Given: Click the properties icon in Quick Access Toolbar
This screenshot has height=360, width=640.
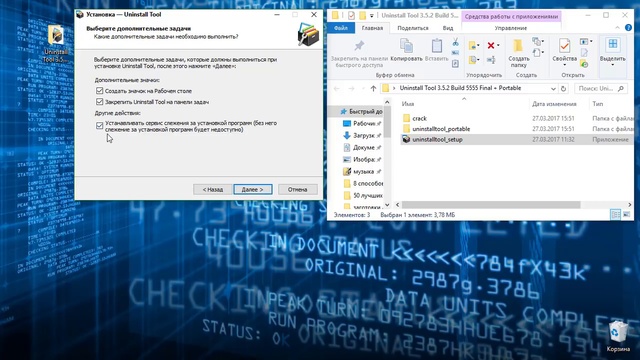Looking at the screenshot, I should [351, 16].
